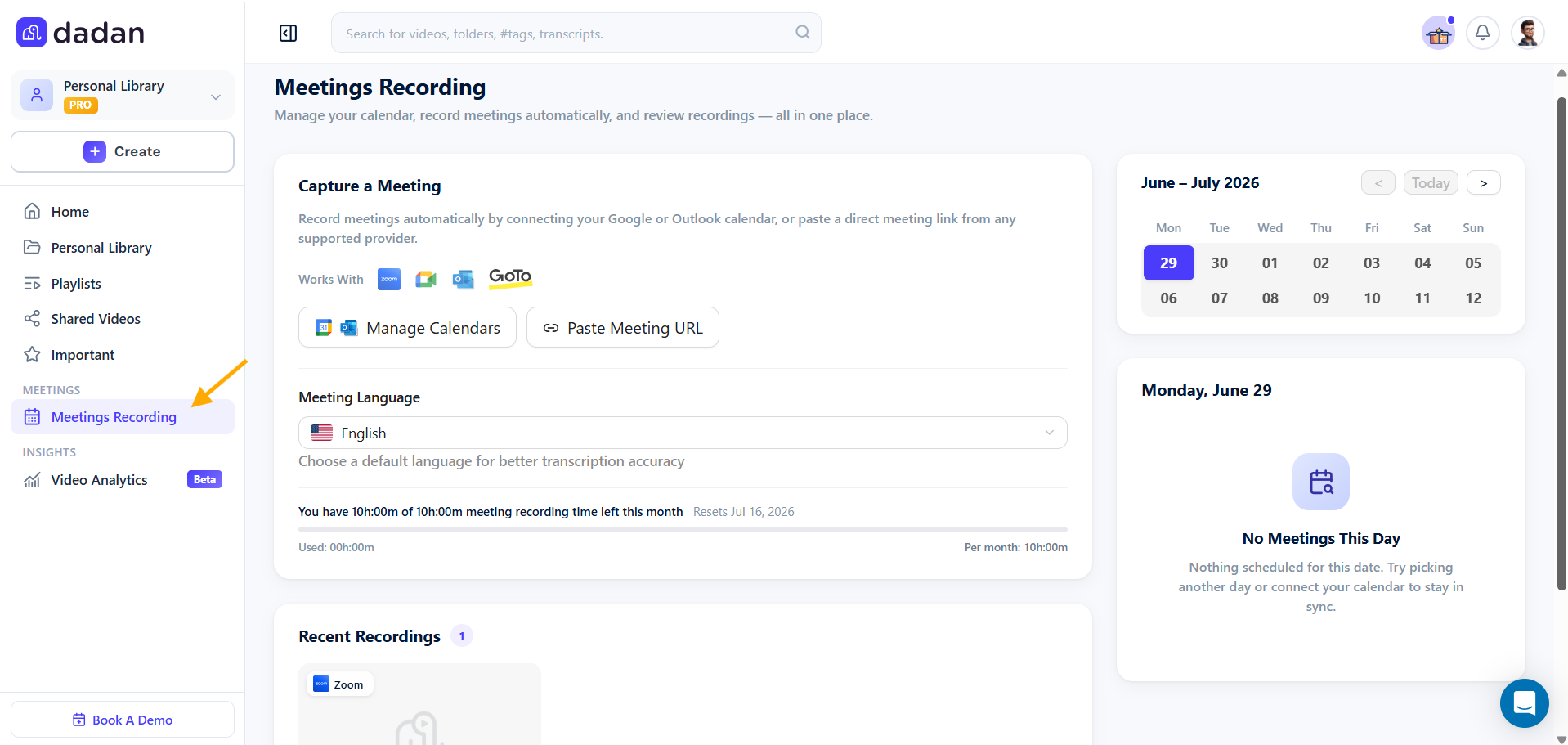
Task: Click Paste Meeting URL button
Action: 623,327
